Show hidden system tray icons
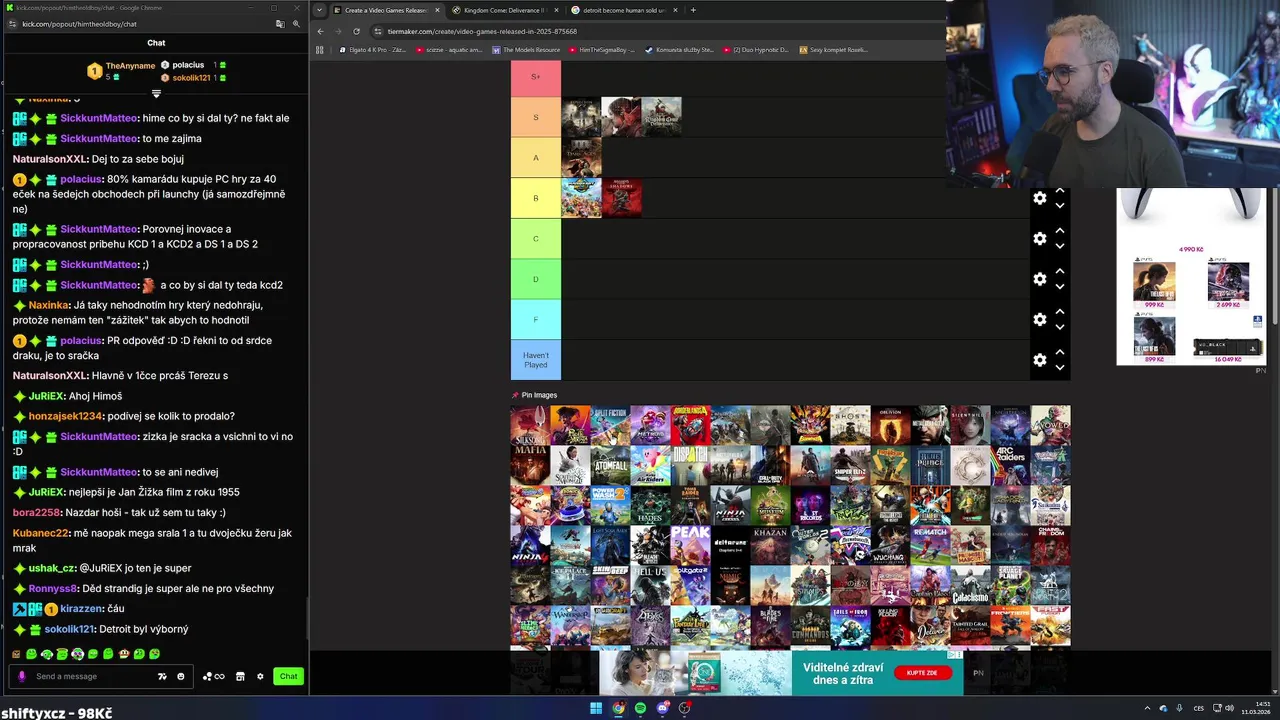The width and height of the screenshot is (1280, 720). click(1147, 708)
